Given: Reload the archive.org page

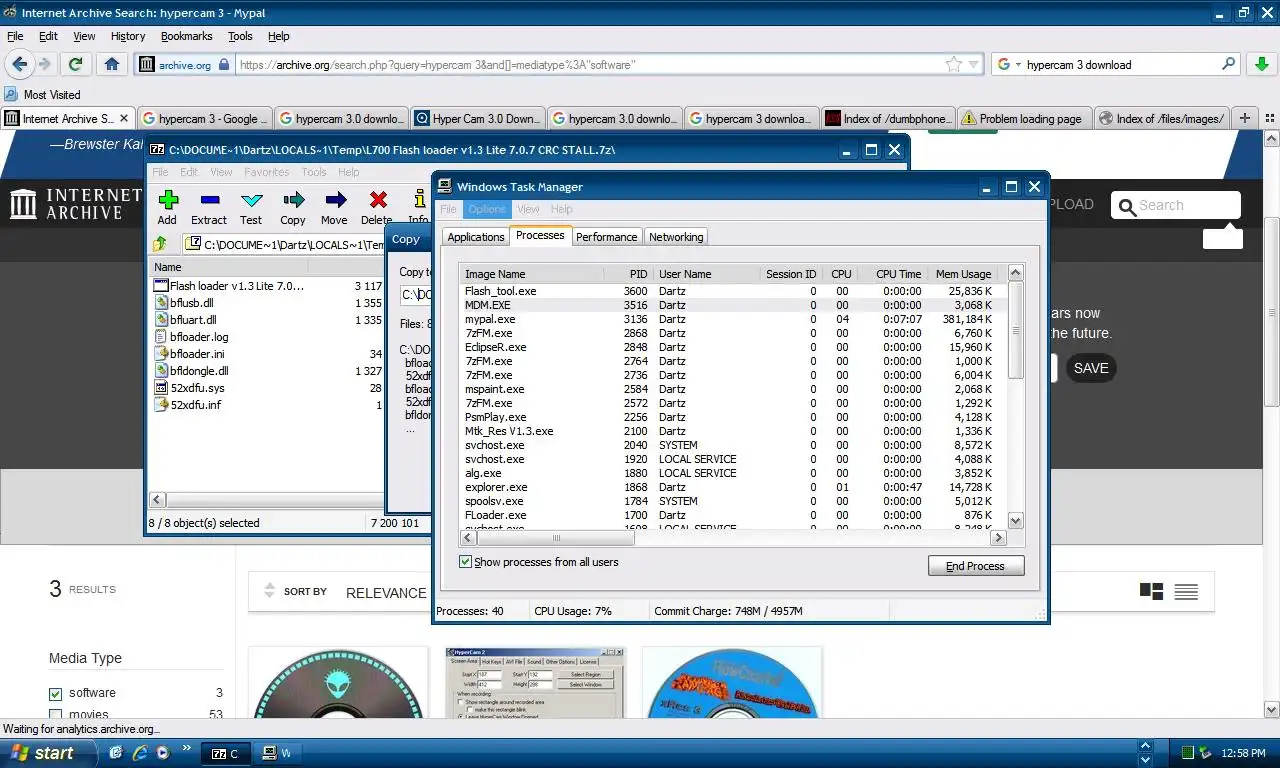Looking at the screenshot, I should [x=75, y=64].
